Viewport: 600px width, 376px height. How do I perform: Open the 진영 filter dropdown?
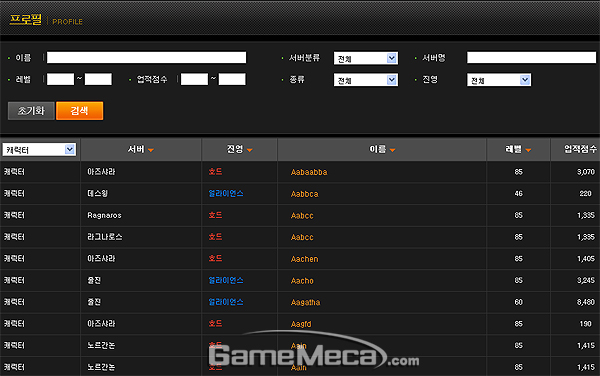pyautogui.click(x=499, y=80)
